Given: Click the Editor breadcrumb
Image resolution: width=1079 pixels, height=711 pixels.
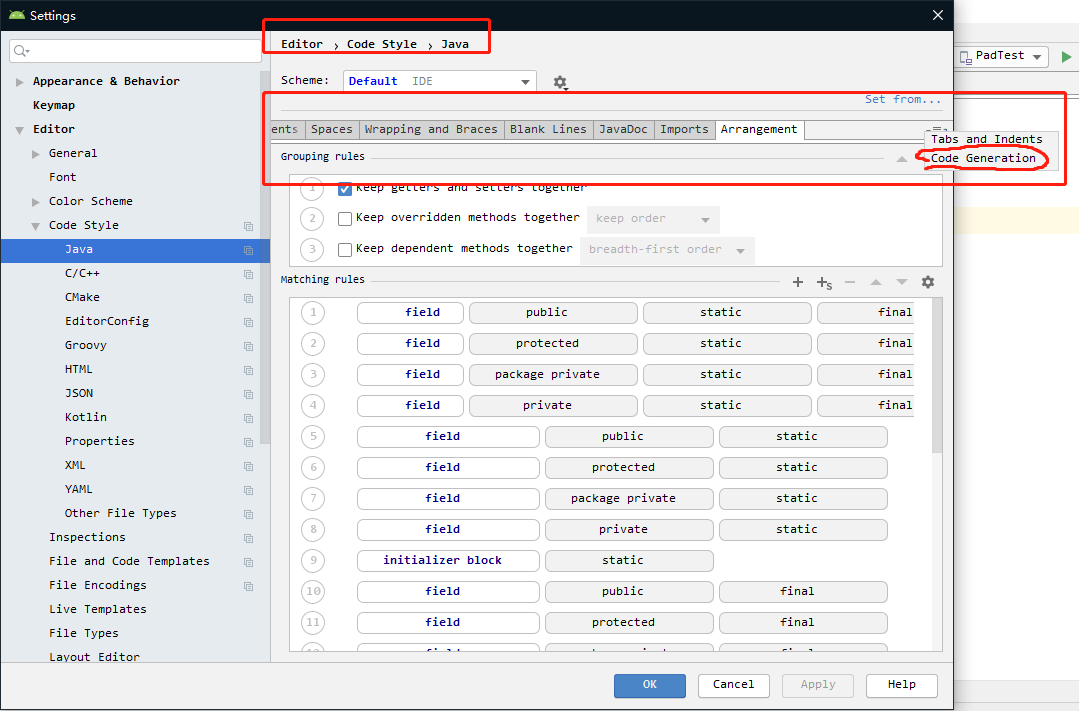Looking at the screenshot, I should [x=301, y=44].
